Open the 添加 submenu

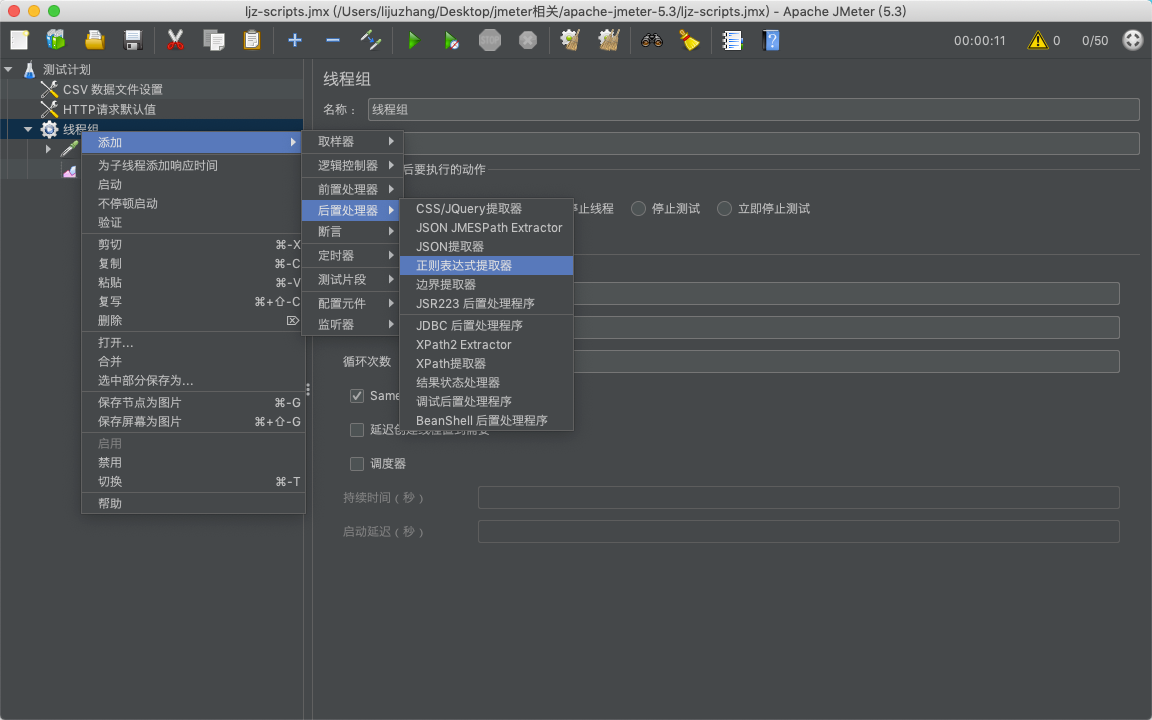(192, 143)
